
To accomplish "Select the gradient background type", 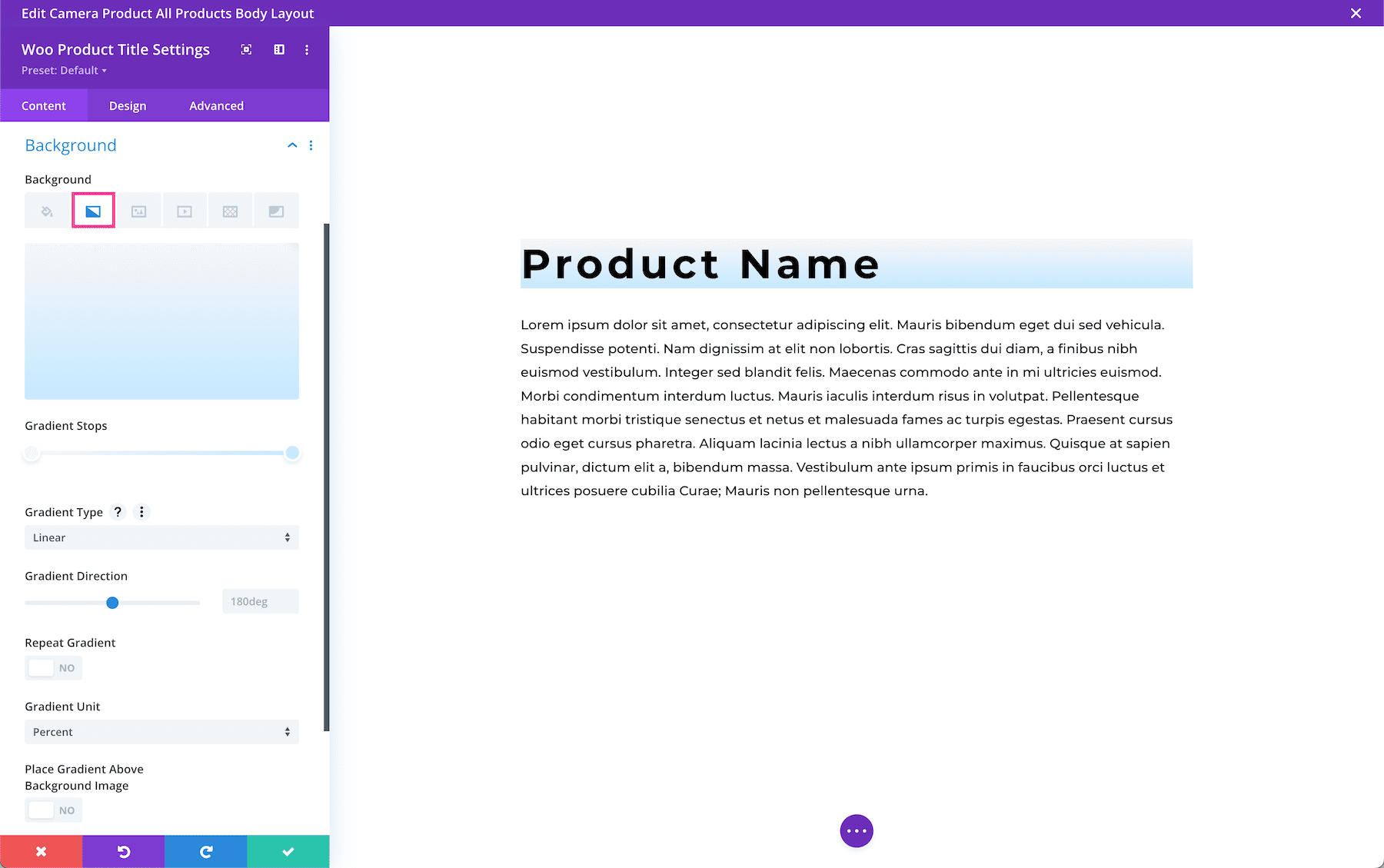I will [93, 209].
